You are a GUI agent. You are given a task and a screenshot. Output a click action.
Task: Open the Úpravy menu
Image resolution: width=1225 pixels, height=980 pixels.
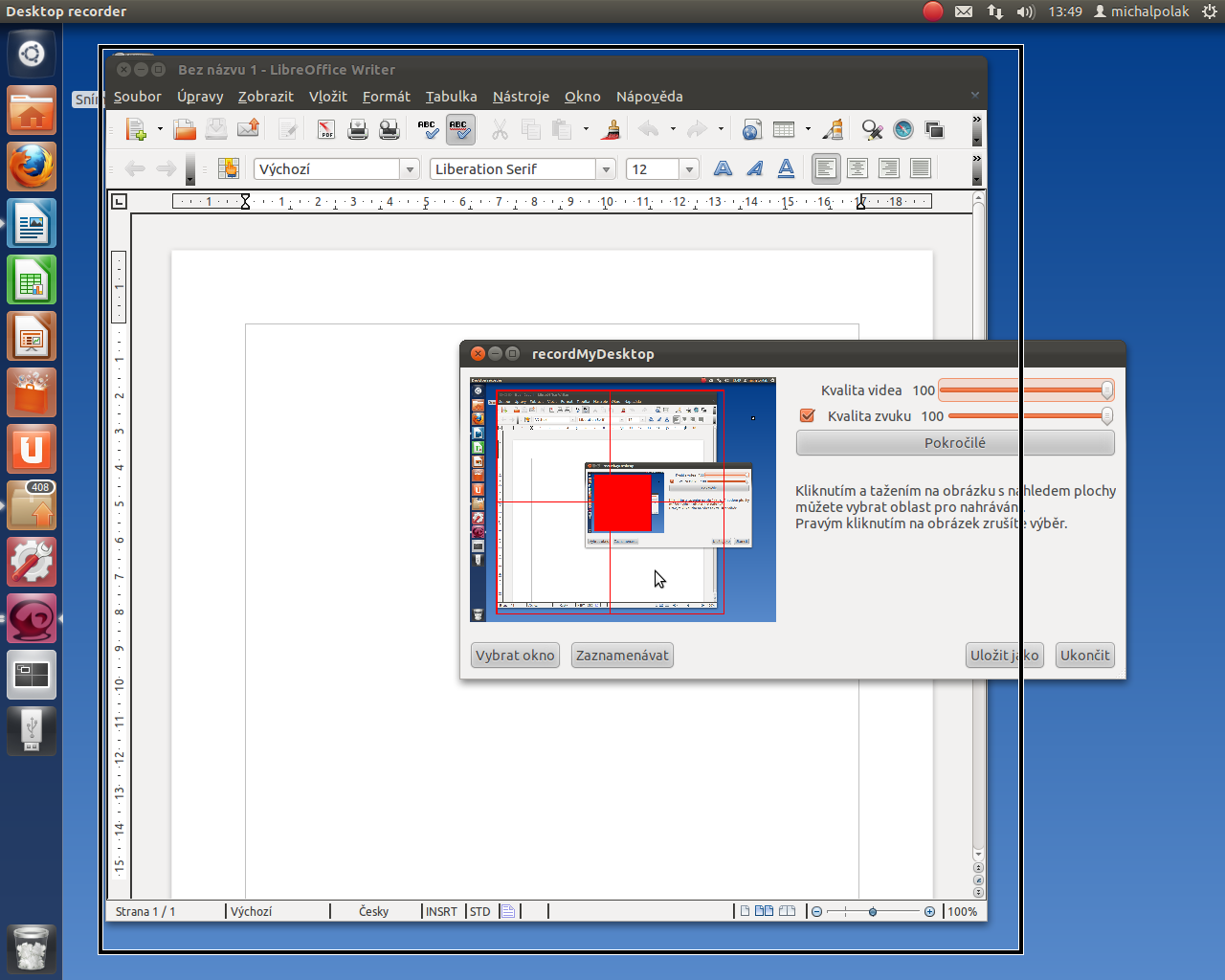200,97
